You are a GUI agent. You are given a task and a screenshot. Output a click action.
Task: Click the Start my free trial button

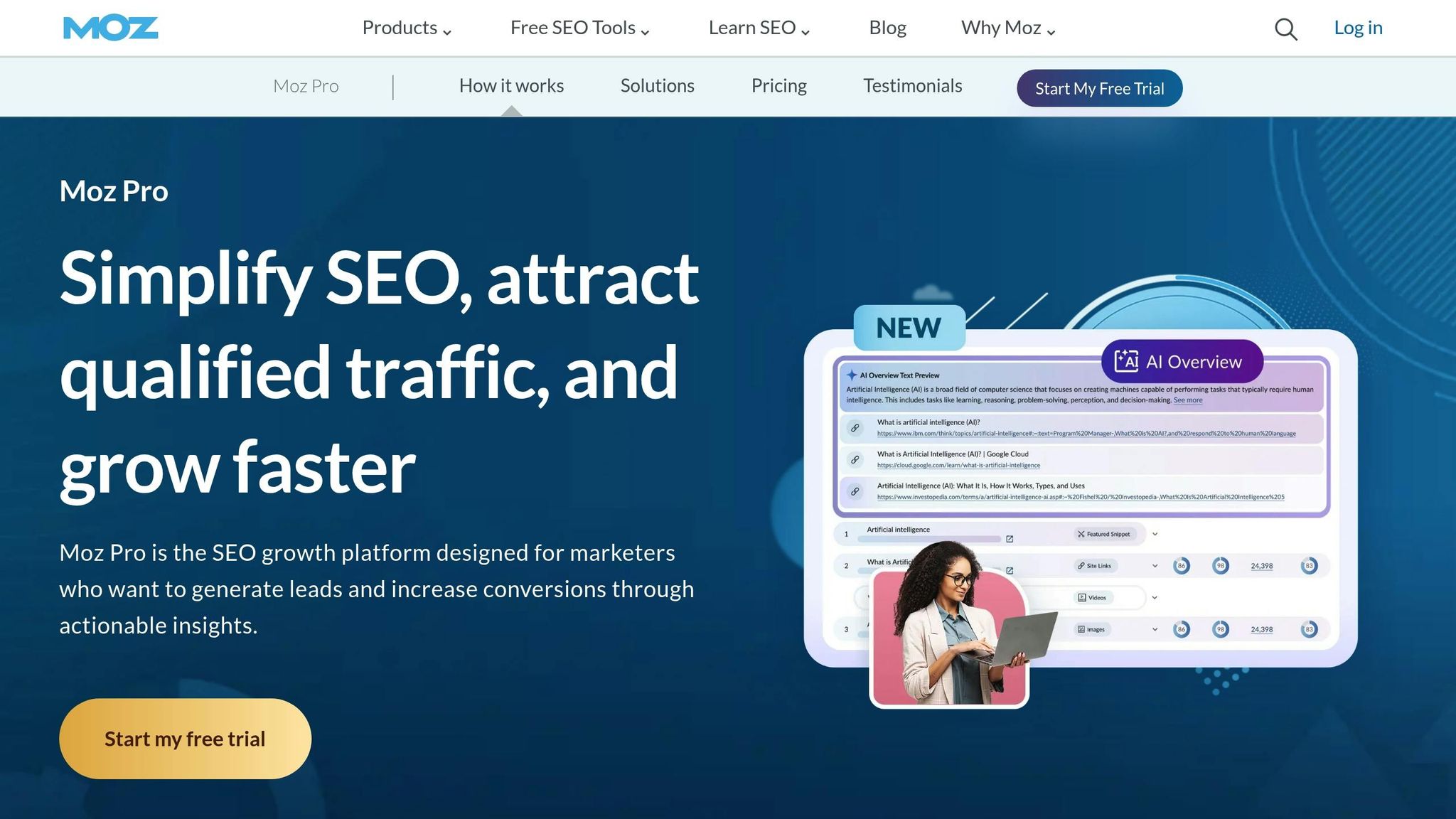click(x=184, y=738)
